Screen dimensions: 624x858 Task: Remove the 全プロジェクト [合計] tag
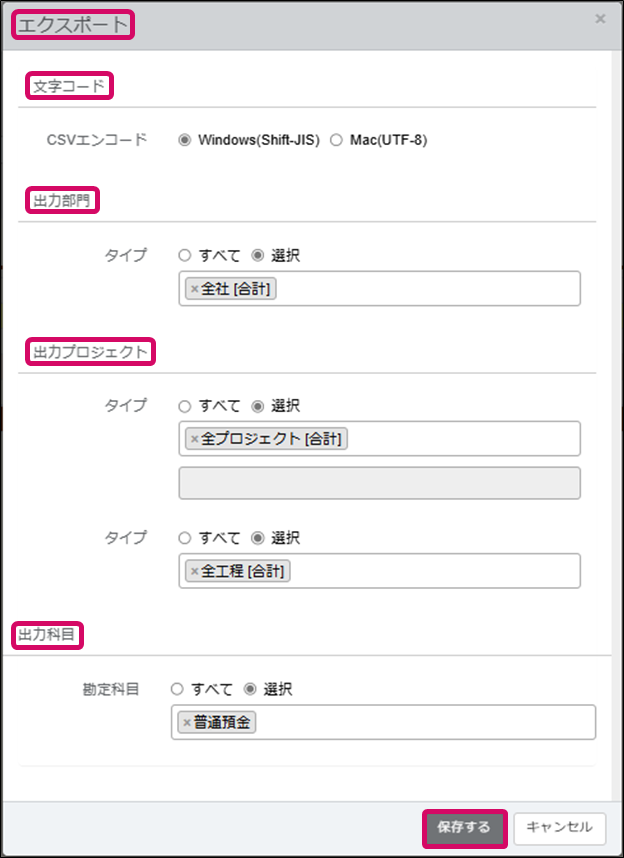pyautogui.click(x=194, y=439)
